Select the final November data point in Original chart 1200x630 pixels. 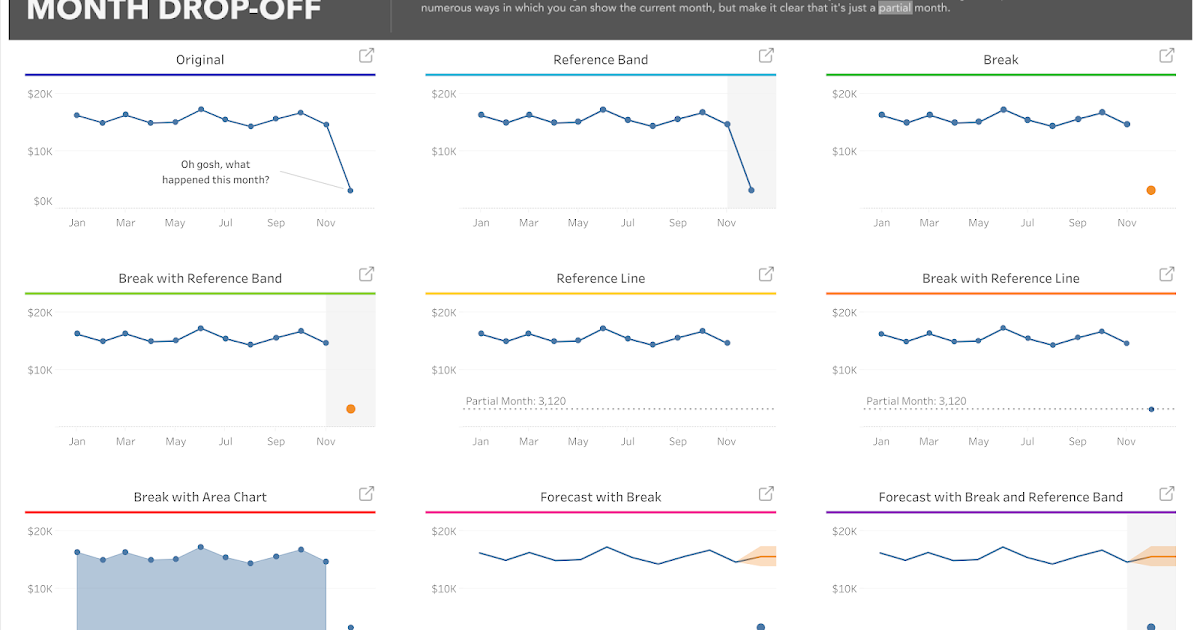[348, 189]
